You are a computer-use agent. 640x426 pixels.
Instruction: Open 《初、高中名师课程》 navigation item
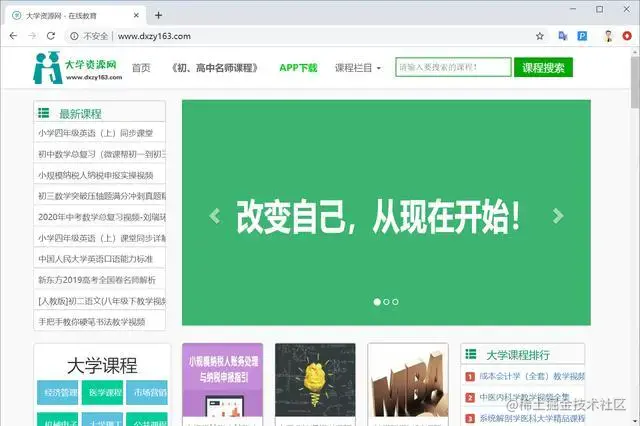(215, 68)
